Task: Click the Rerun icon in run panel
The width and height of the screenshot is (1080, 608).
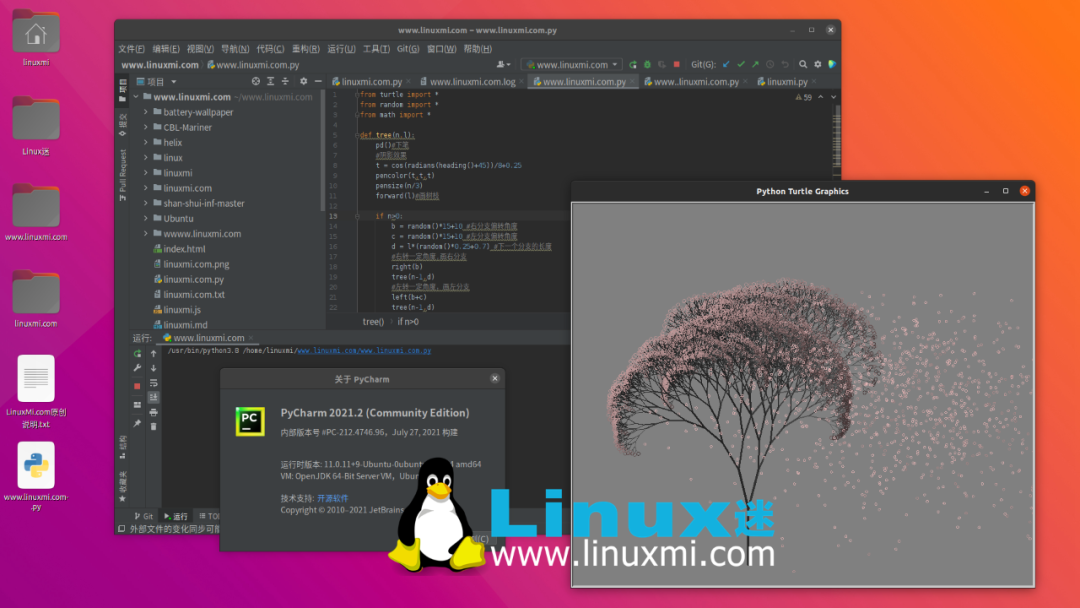Action: (137, 353)
